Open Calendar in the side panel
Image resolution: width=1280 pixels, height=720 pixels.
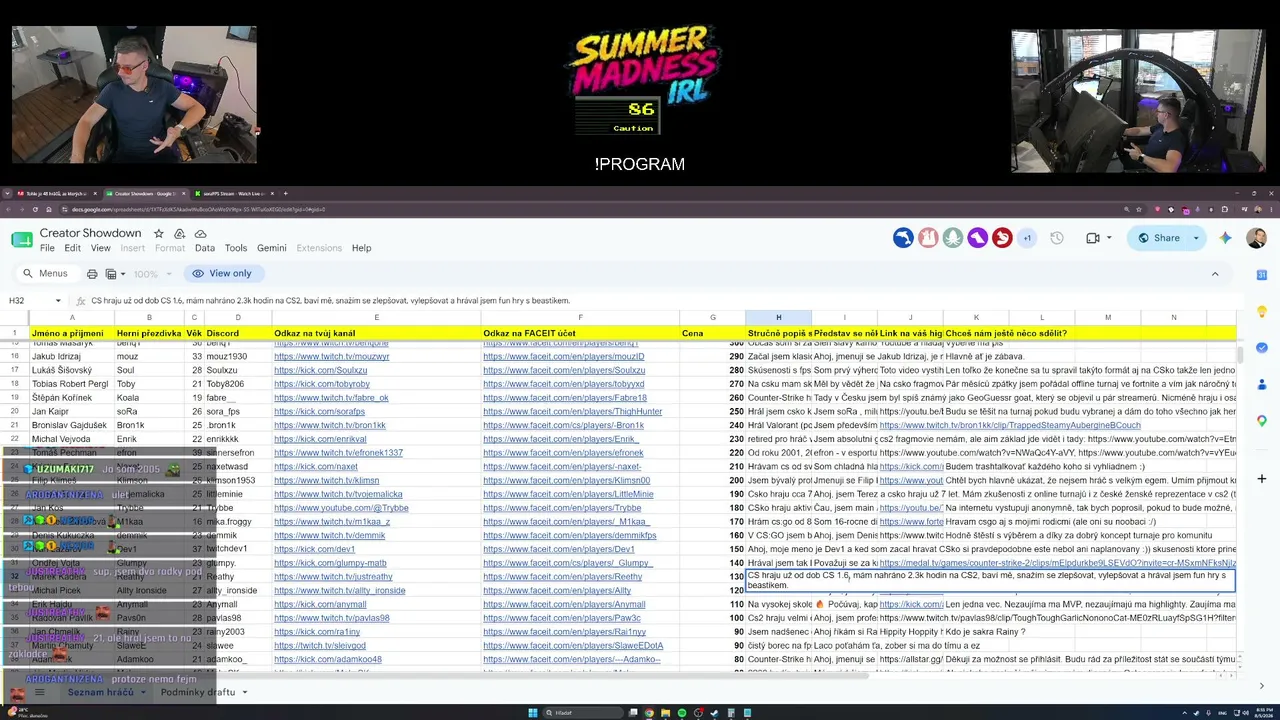1262,275
